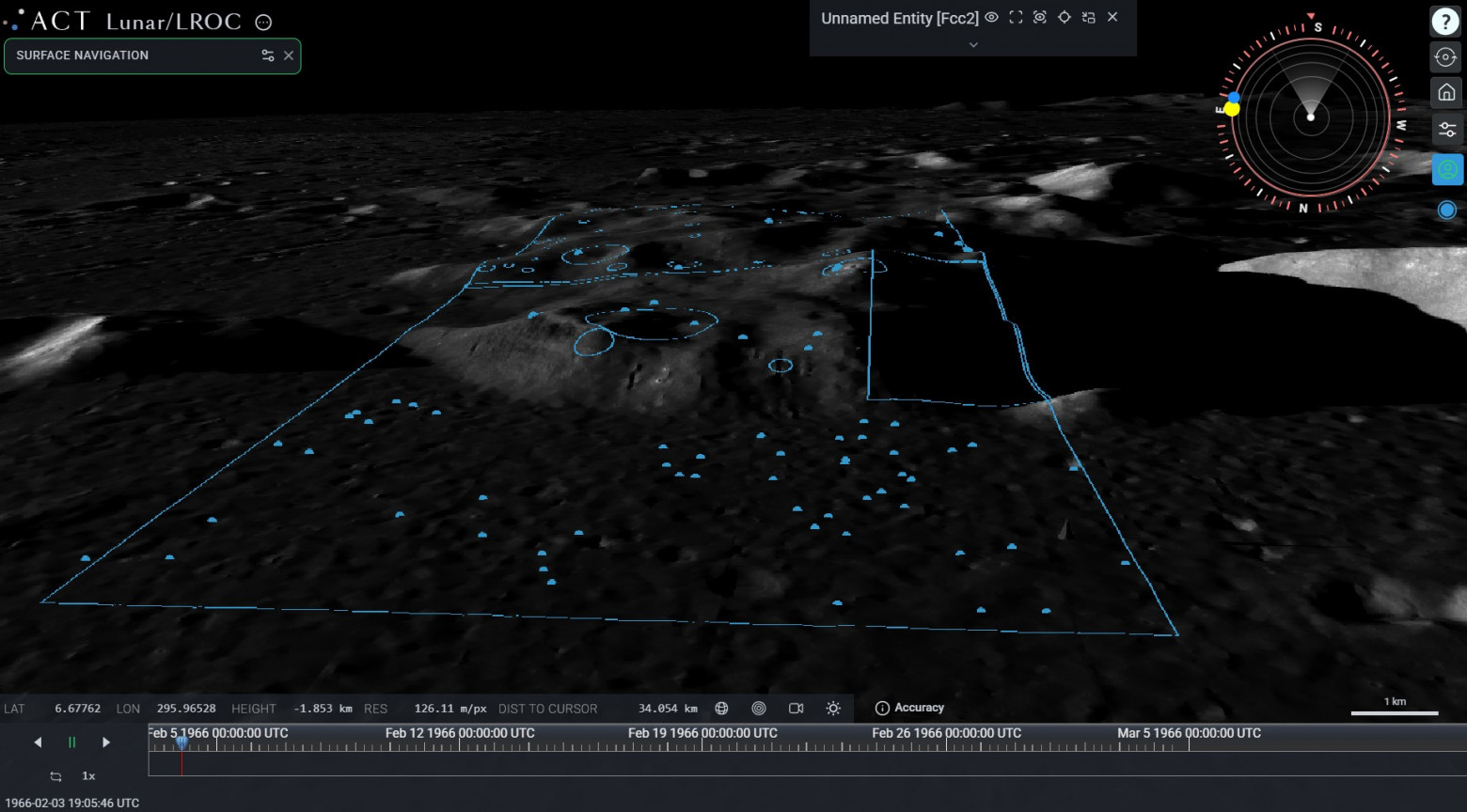Click the longitude value 295.96528
This screenshot has width=1467, height=812.
pos(186,709)
